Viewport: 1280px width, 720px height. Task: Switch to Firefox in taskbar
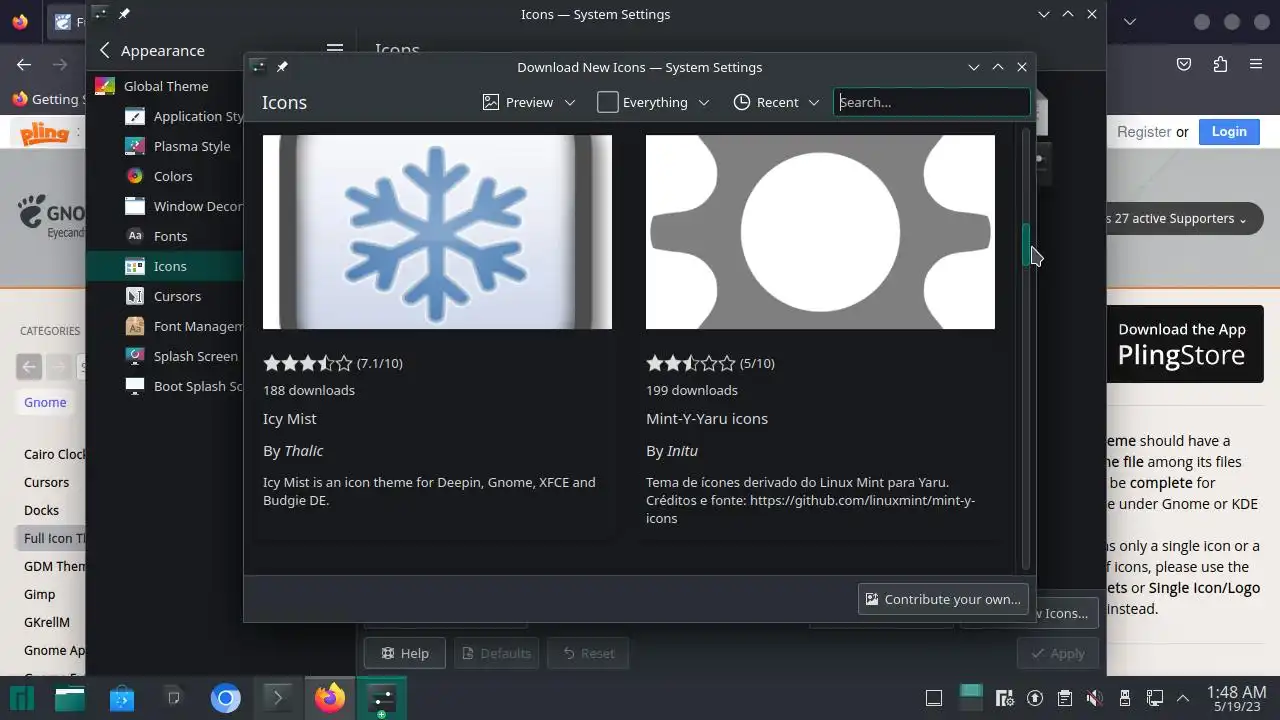tap(329, 697)
